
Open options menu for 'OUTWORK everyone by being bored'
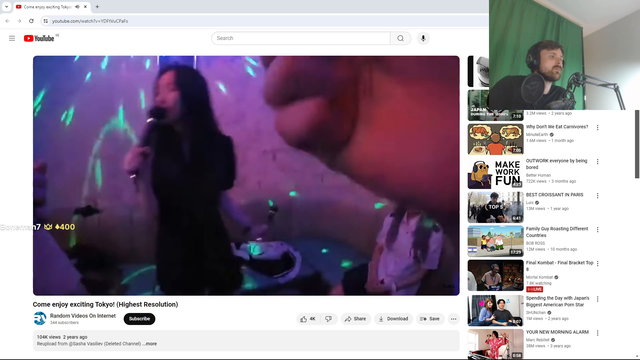pos(598,162)
